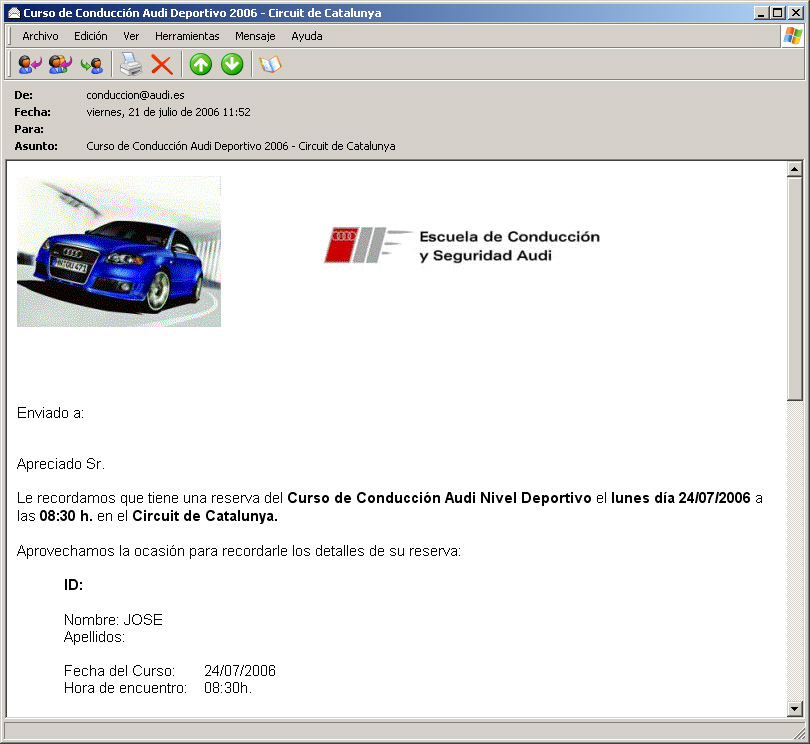Maximize the message window
Viewport: 810px width, 744px height.
point(777,13)
